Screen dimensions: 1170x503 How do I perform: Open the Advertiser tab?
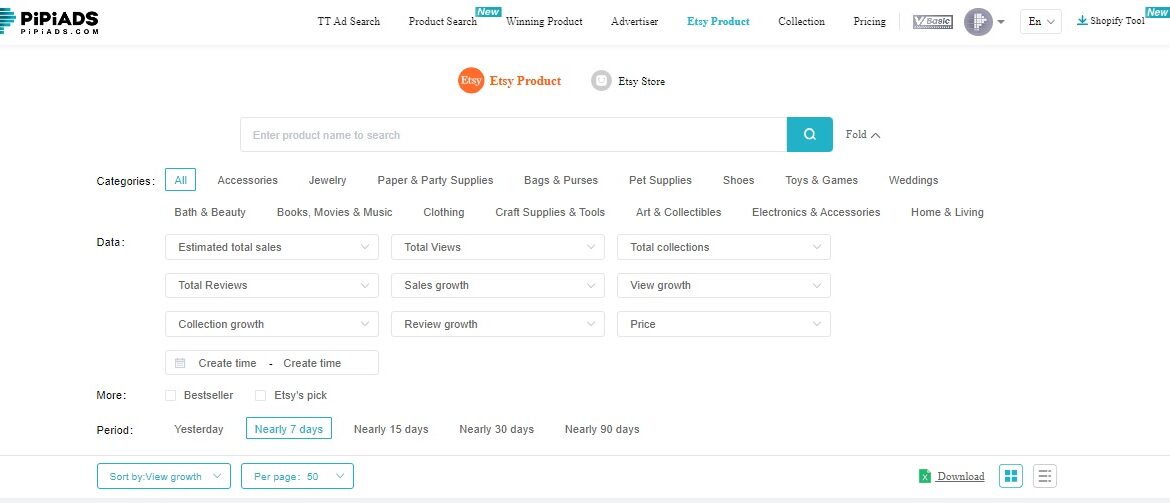pyautogui.click(x=634, y=22)
